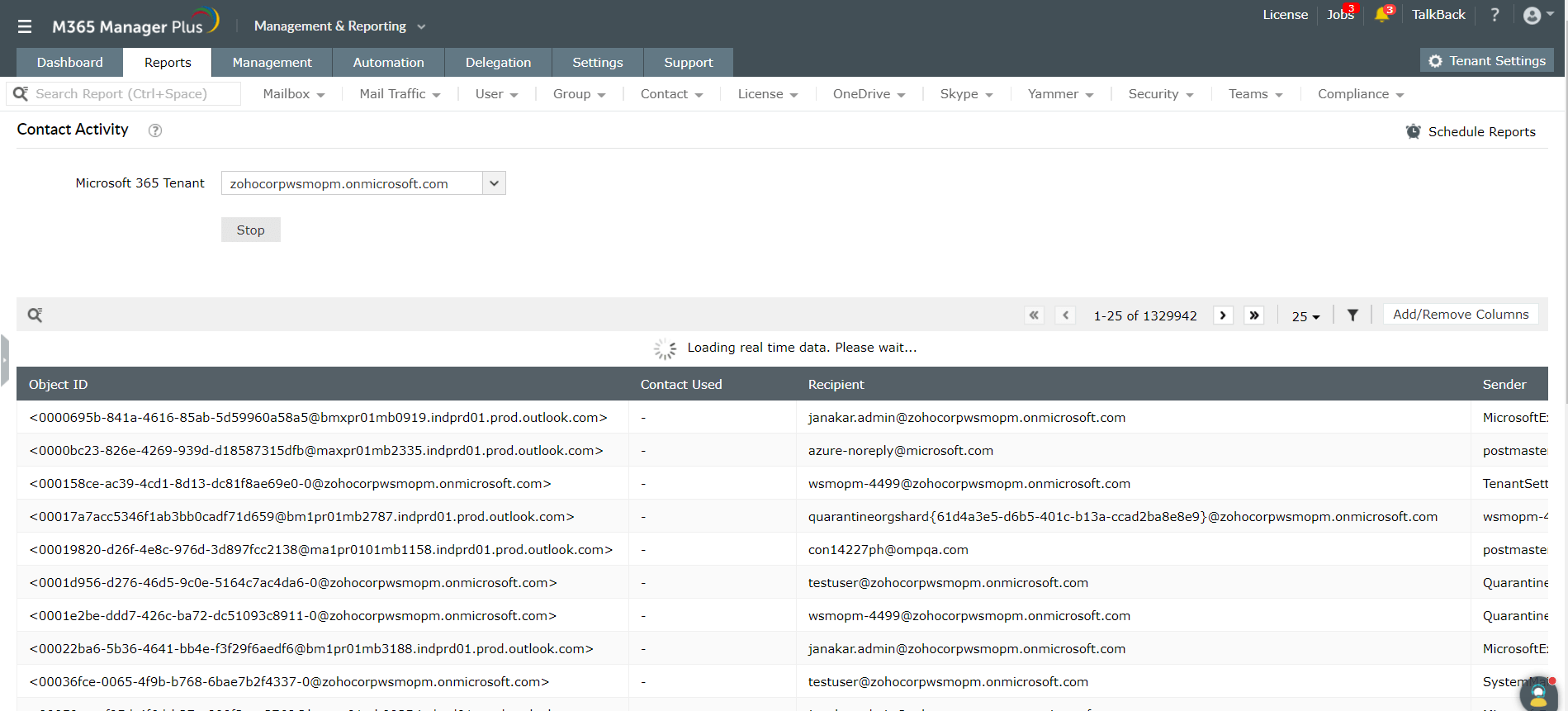Image resolution: width=1568 pixels, height=711 pixels.
Task: Expand the Mailbox reports dropdown
Action: pyautogui.click(x=294, y=94)
